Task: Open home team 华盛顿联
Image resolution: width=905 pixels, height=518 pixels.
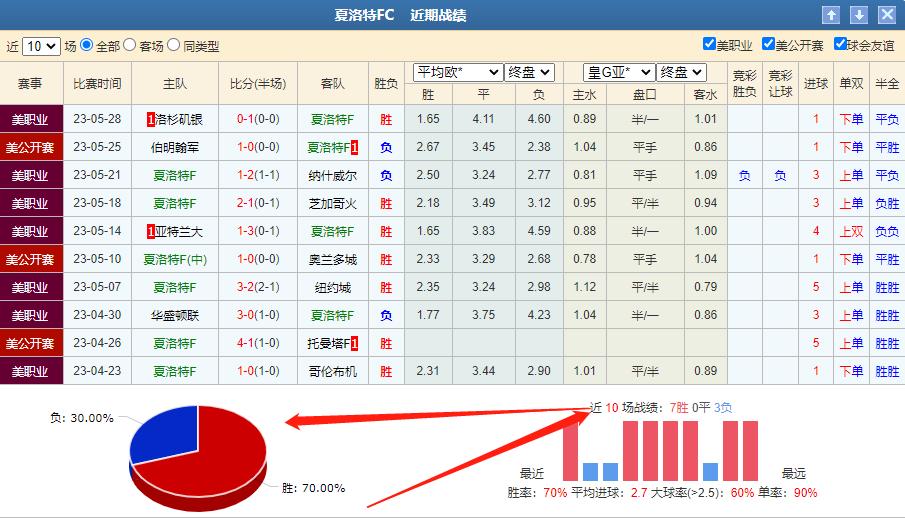Action: click(175, 315)
